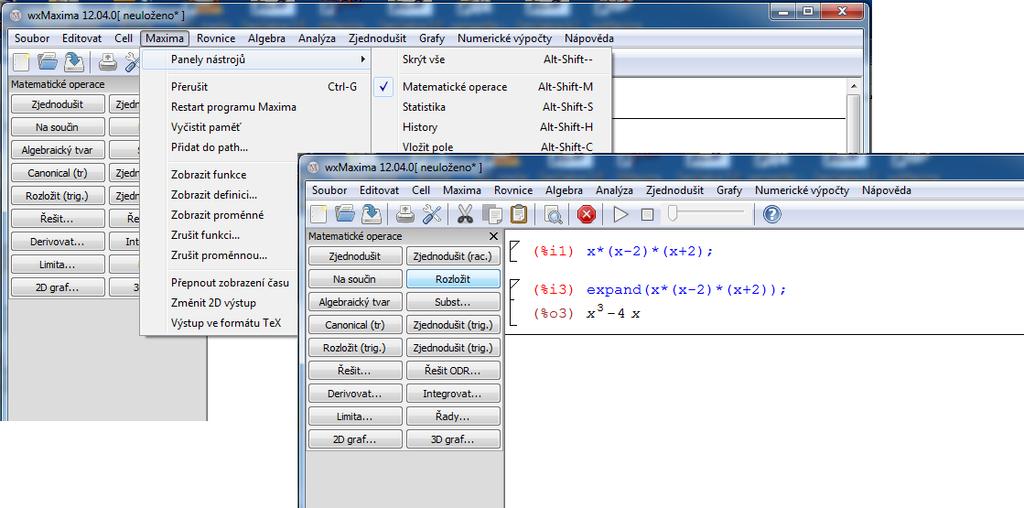Click Integrovat... button in front window
The image size is (1024, 508).
(x=453, y=394)
